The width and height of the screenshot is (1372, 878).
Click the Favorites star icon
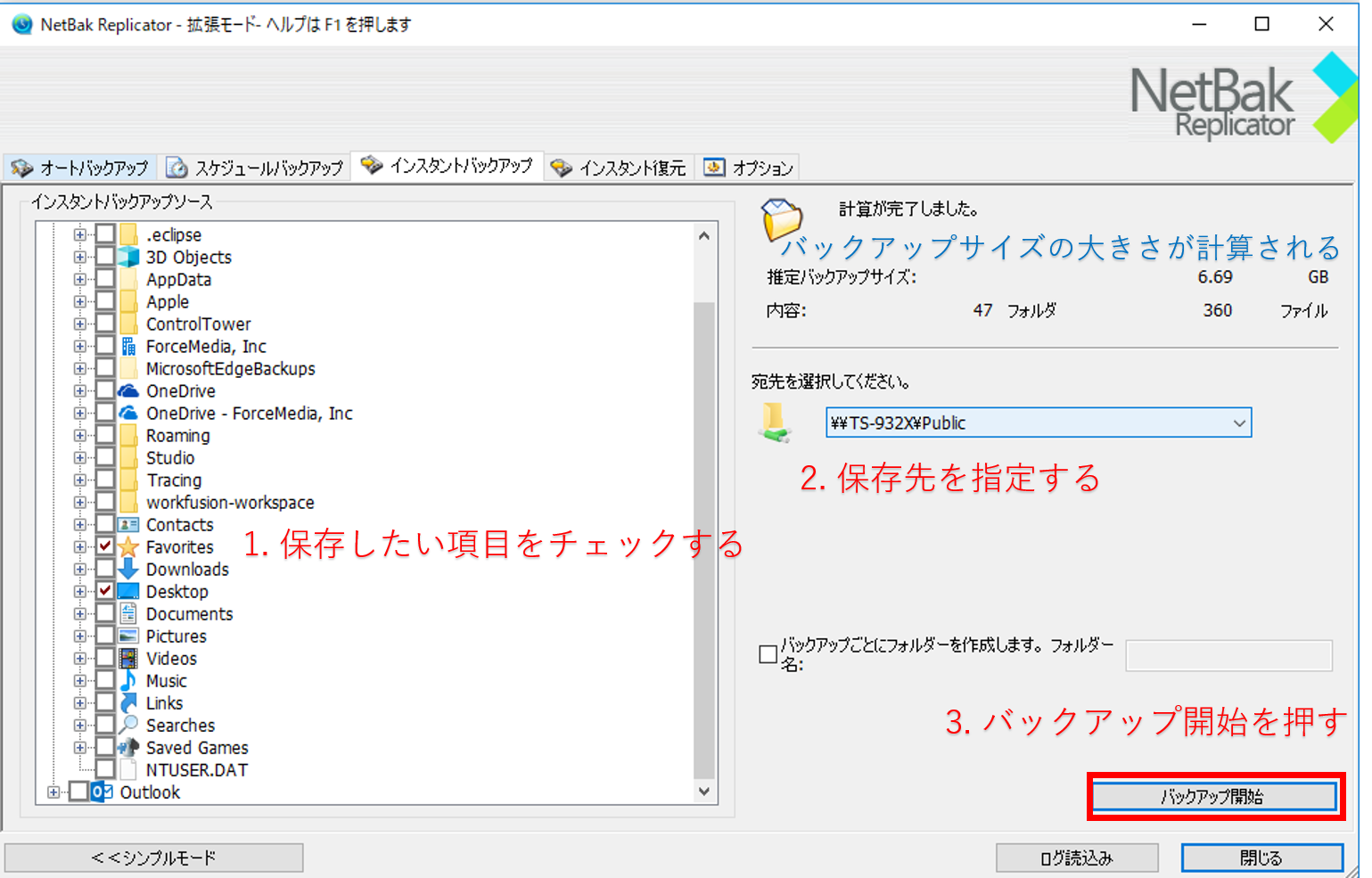tap(128, 547)
